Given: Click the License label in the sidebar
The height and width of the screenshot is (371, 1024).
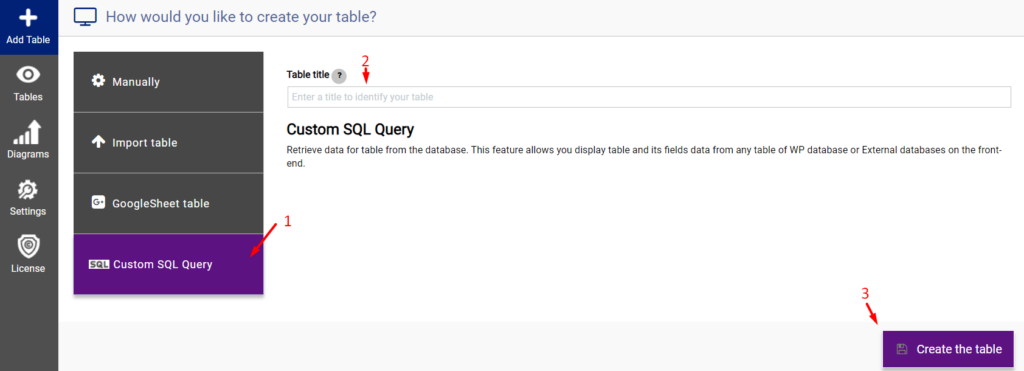Looking at the screenshot, I should point(28,268).
